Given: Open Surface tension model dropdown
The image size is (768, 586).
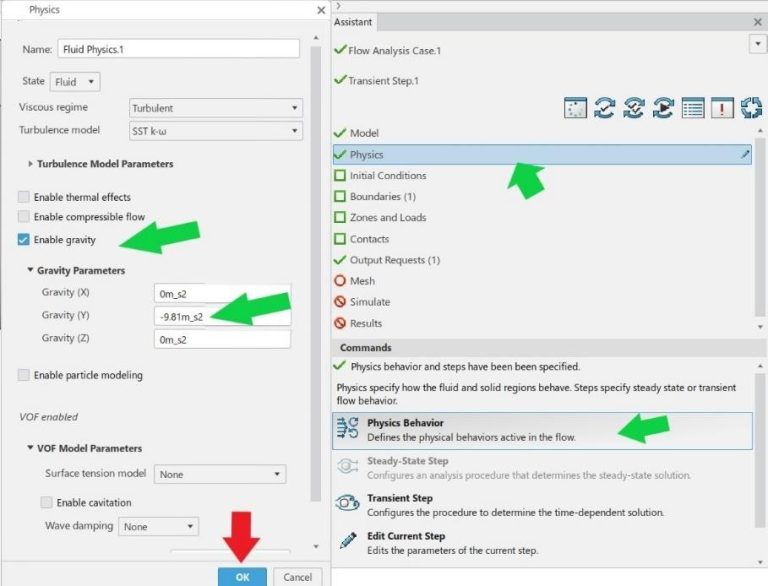Looking at the screenshot, I should click(x=220, y=474).
